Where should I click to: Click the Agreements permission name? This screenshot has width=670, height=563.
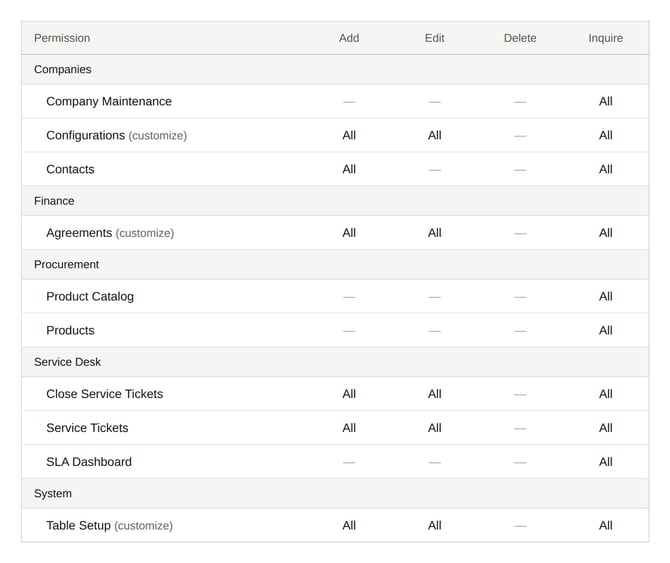(x=79, y=233)
